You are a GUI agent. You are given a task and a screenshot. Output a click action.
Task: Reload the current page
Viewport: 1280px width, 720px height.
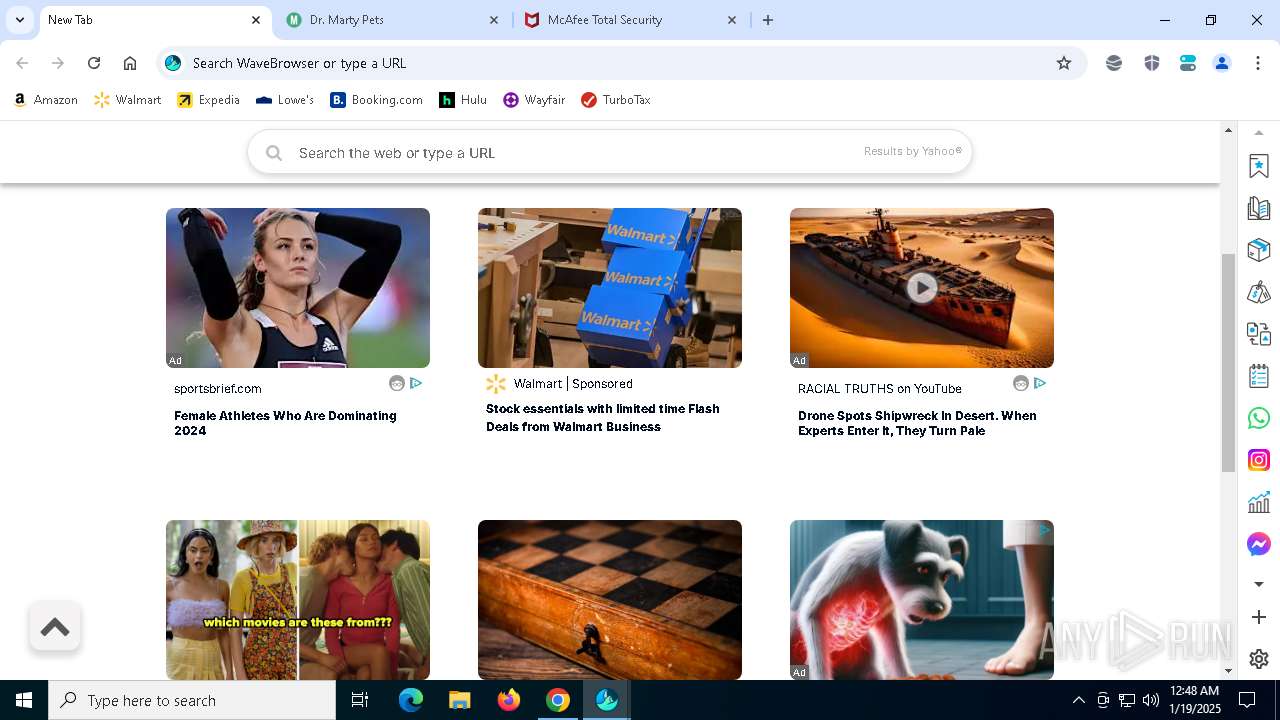tap(94, 63)
